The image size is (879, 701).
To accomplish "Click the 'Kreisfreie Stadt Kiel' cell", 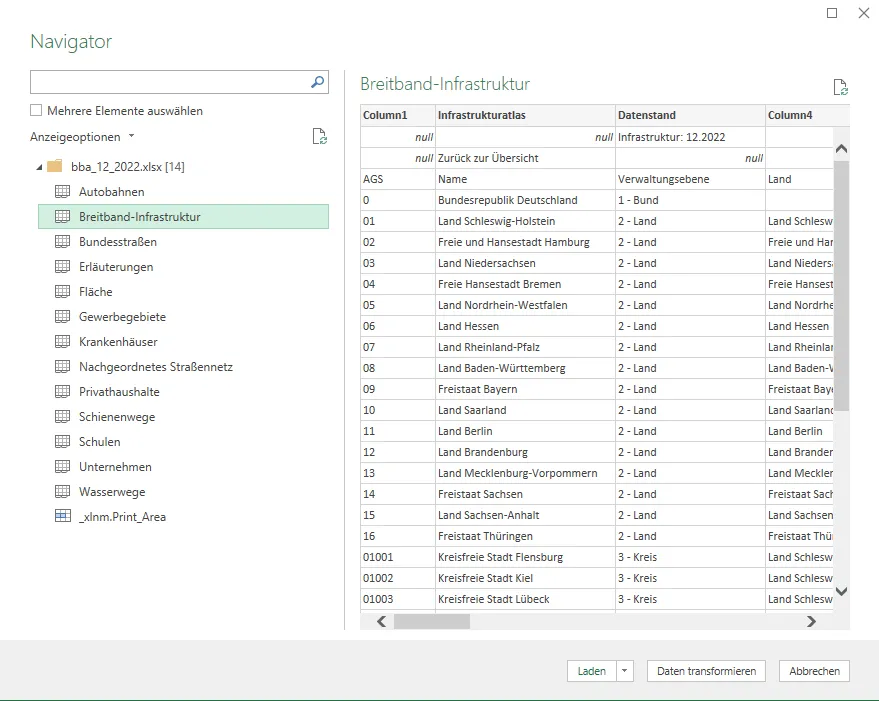I will click(x=525, y=578).
